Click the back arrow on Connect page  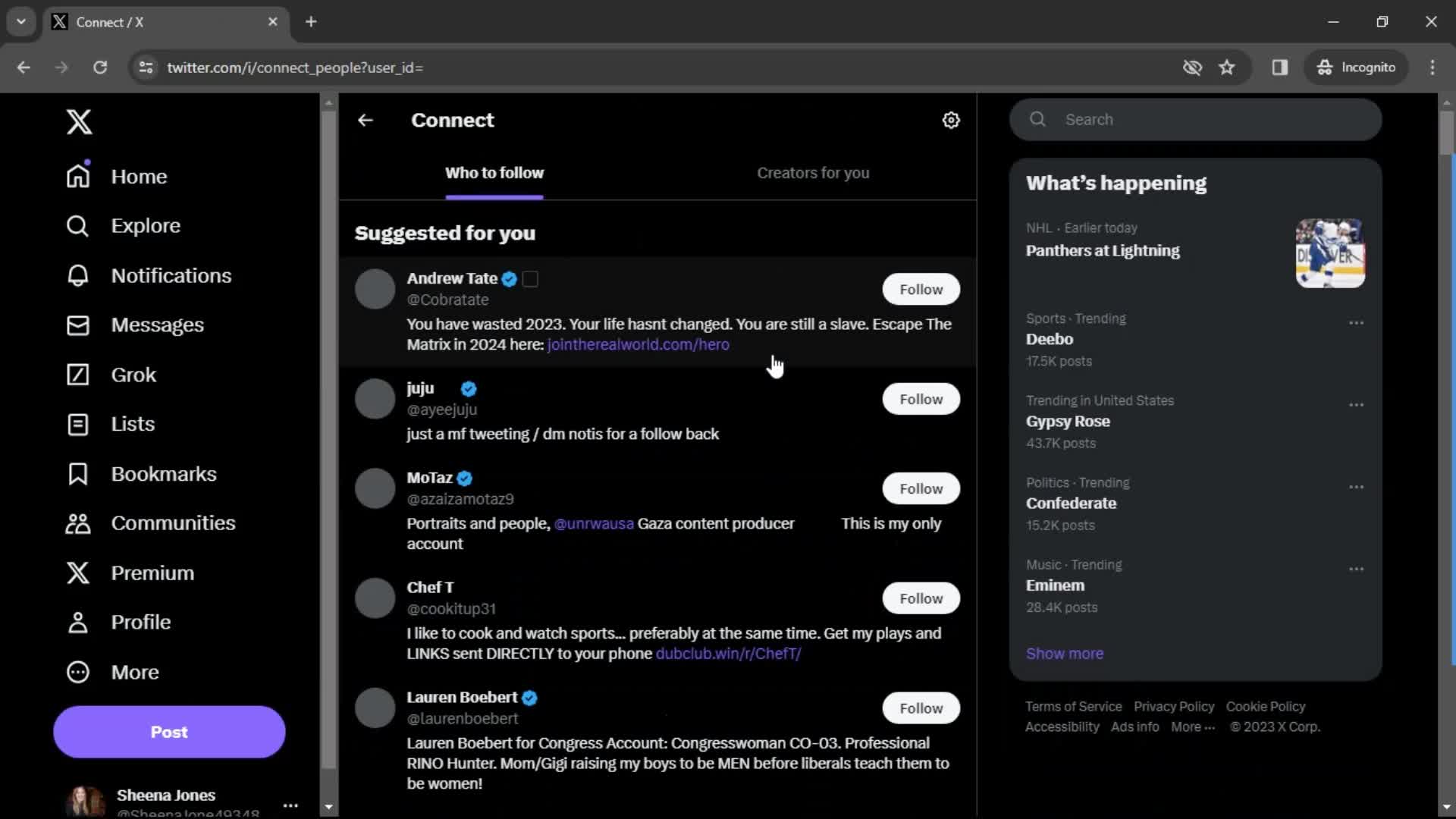pyautogui.click(x=366, y=120)
